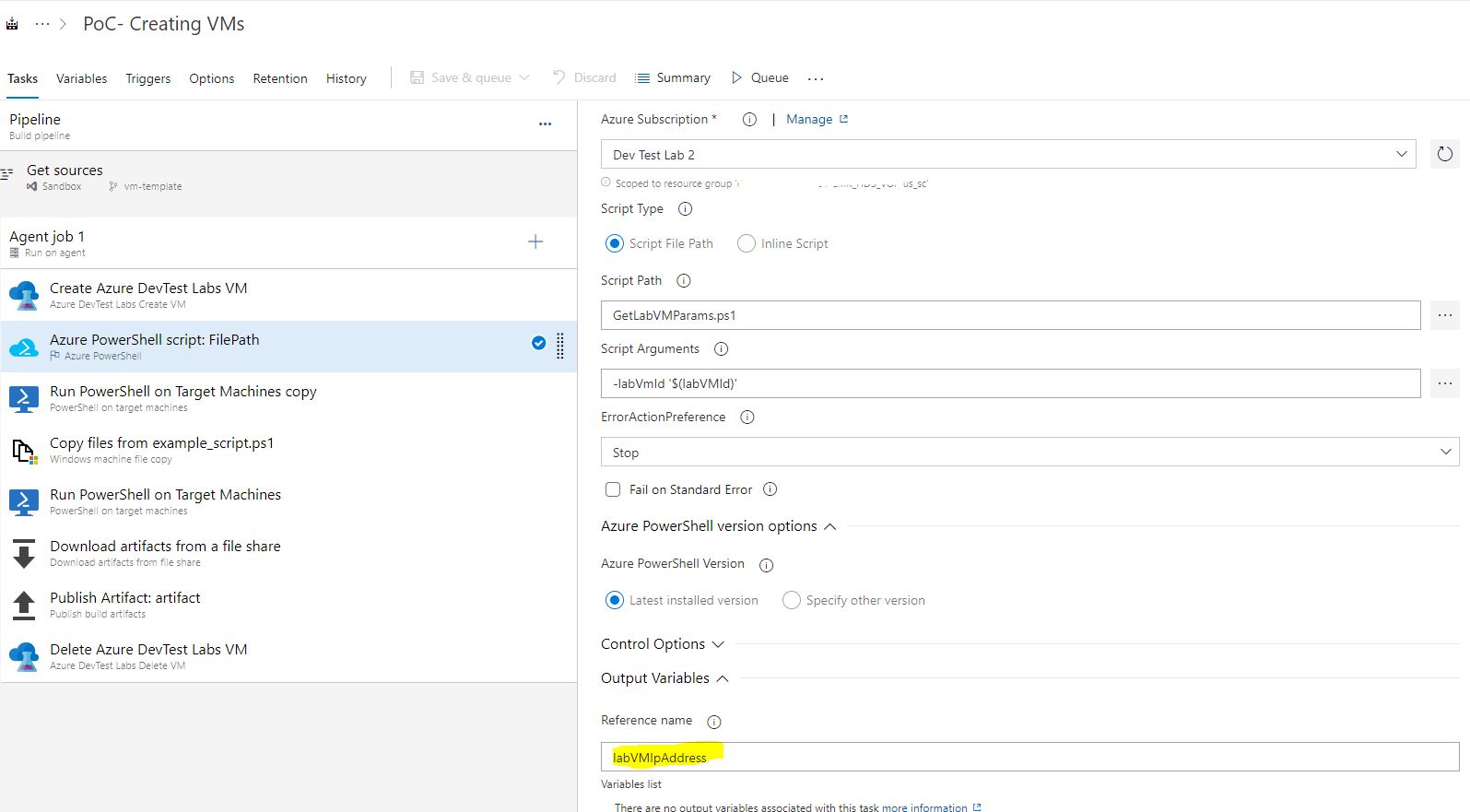Select the Inline Script radio button

[x=746, y=243]
